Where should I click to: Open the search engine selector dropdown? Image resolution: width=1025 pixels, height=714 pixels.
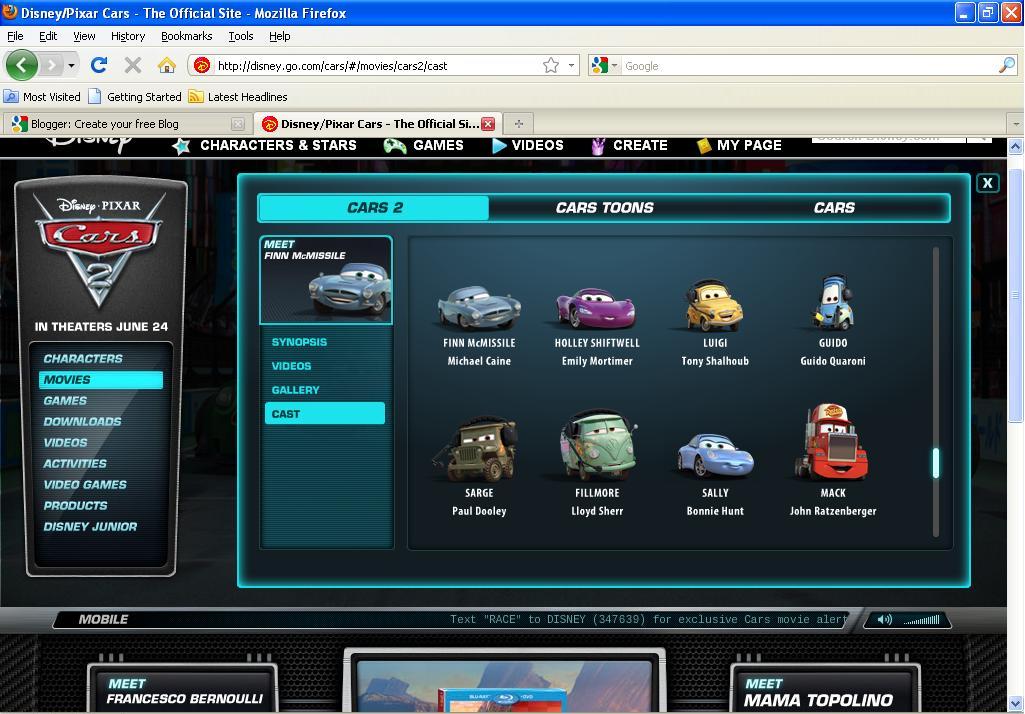[614, 65]
